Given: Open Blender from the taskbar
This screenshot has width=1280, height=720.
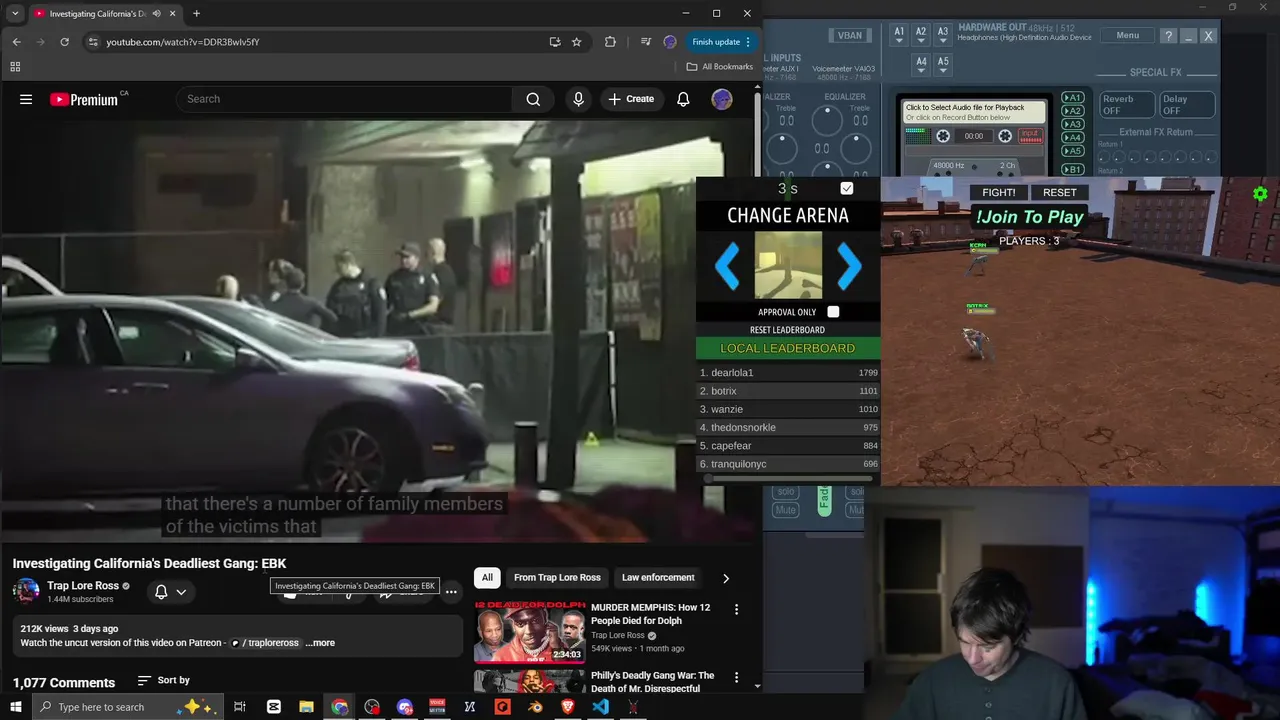Looking at the screenshot, I should coord(536,707).
